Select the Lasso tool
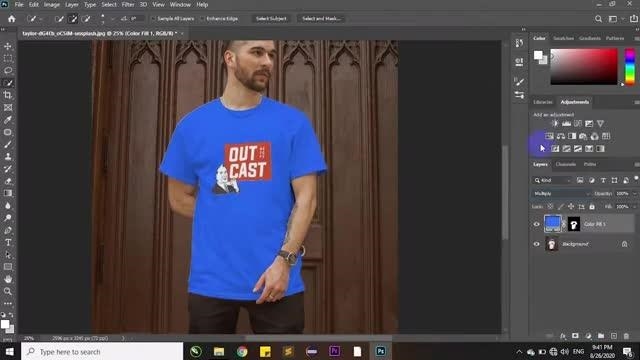Image resolution: width=640 pixels, height=360 pixels. [8, 71]
